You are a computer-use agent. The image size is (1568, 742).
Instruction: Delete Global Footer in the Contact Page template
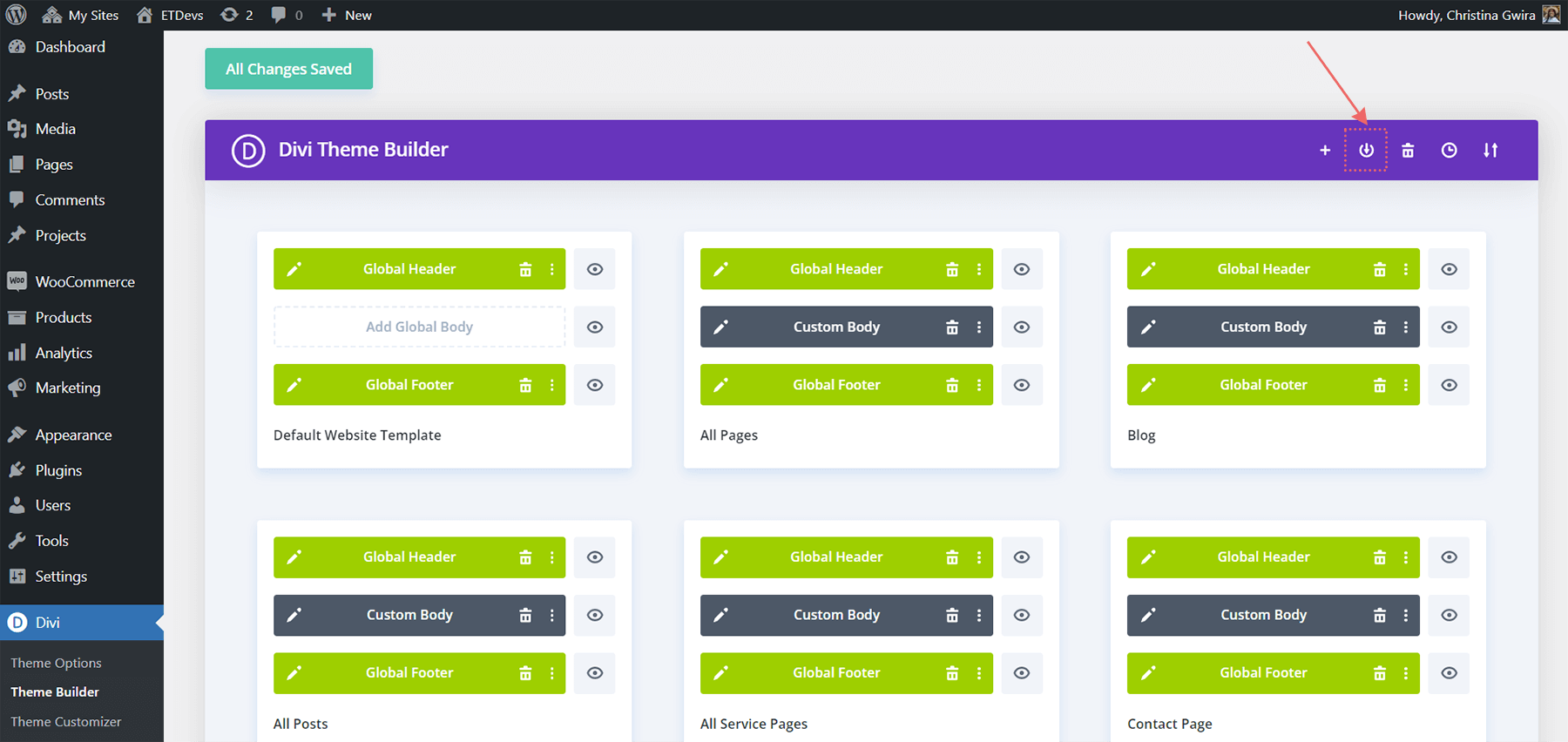tap(1379, 673)
